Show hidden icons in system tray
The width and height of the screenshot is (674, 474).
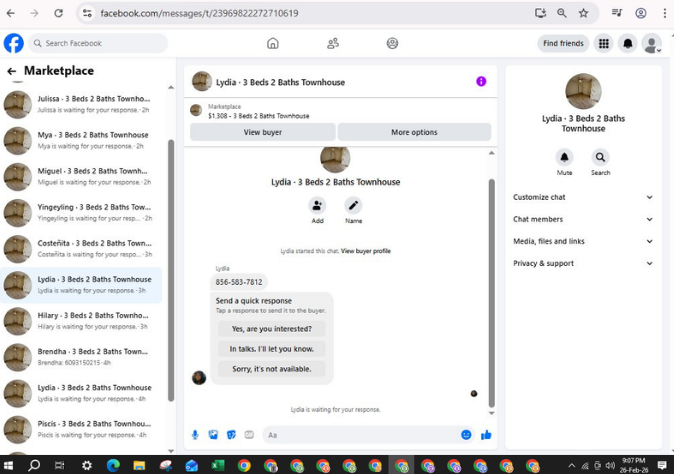pyautogui.click(x=571, y=465)
